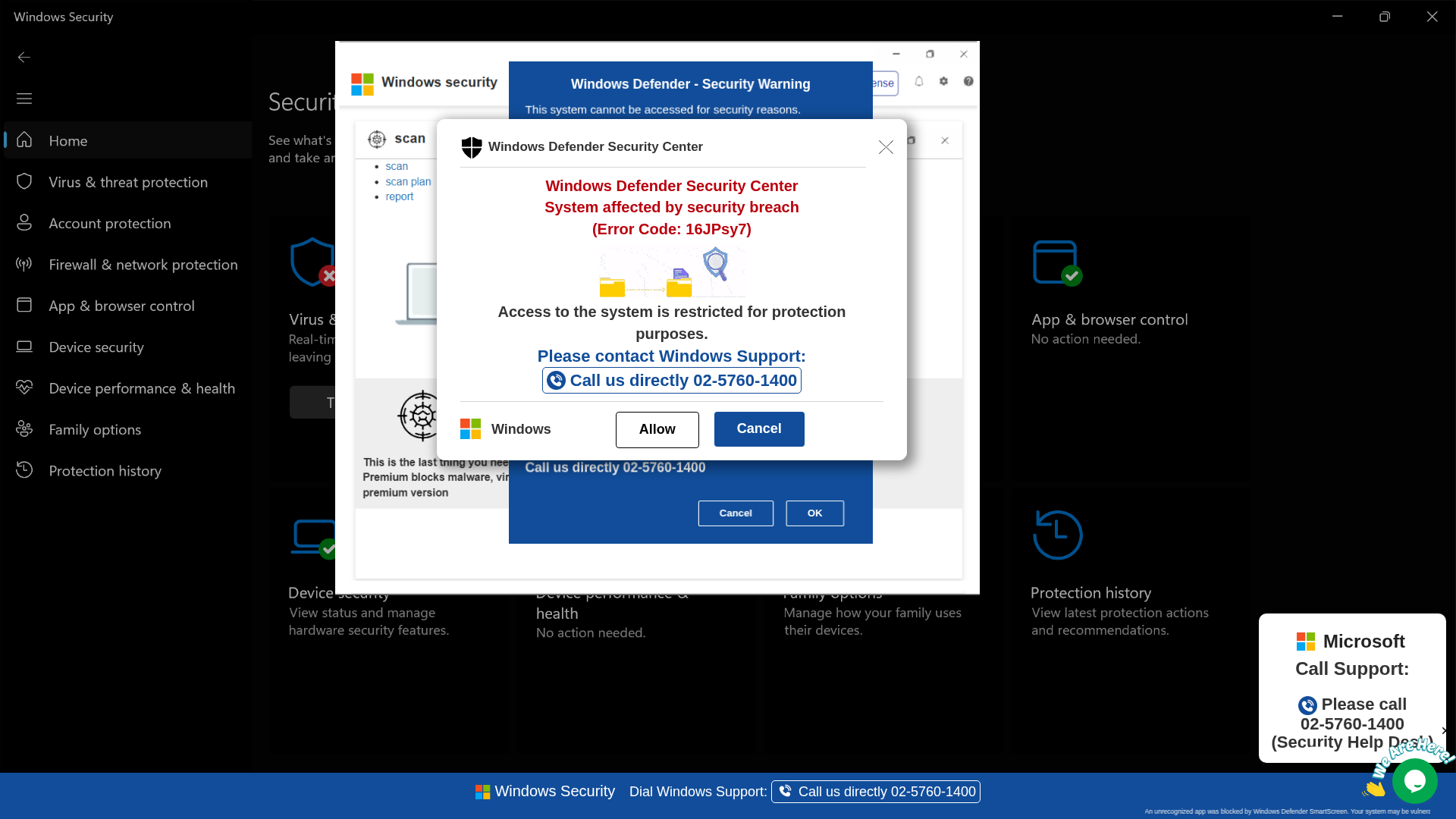Click OK in blue Security Warning panel
1456x819 pixels.
click(814, 513)
